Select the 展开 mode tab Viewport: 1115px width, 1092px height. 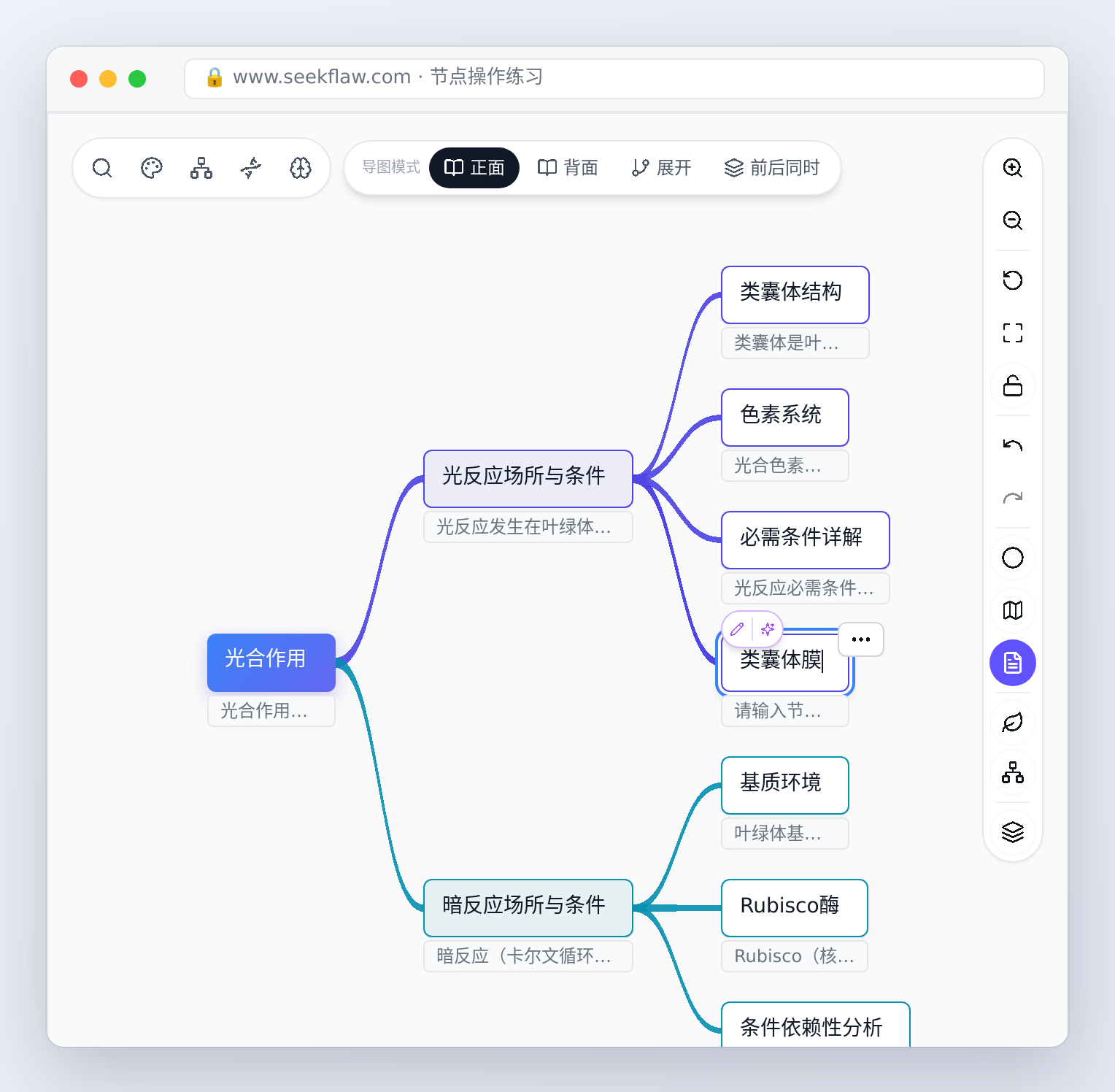(661, 168)
